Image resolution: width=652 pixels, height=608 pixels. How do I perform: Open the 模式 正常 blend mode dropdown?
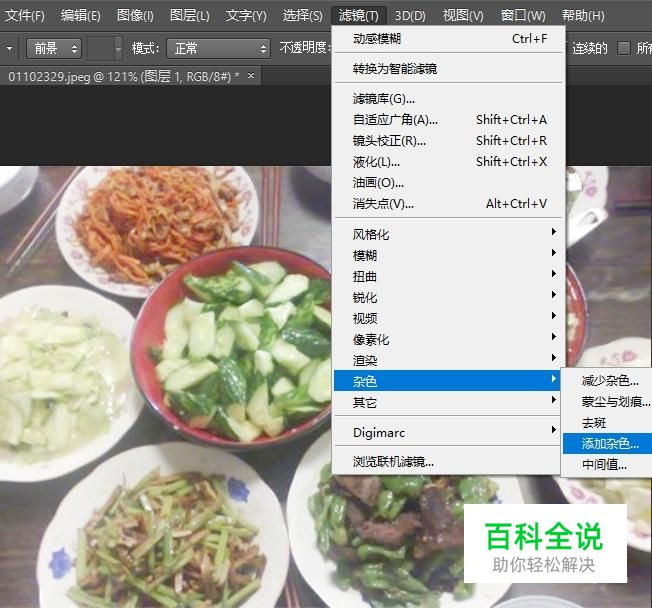coord(218,49)
